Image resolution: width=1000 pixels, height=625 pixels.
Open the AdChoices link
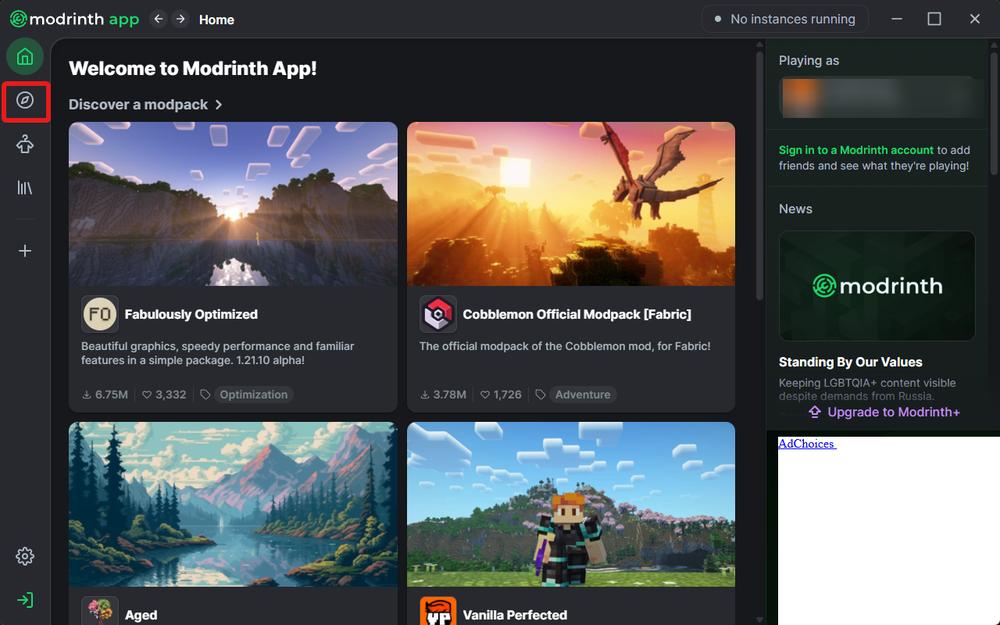click(806, 443)
